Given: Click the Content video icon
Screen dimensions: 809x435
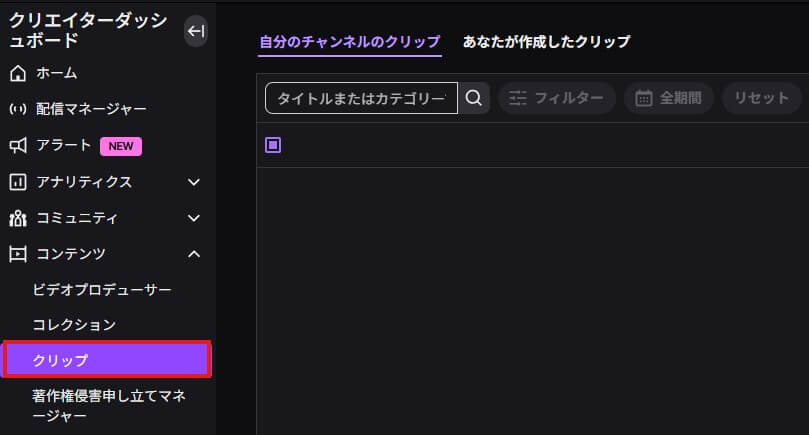Looking at the screenshot, I should pos(17,254).
